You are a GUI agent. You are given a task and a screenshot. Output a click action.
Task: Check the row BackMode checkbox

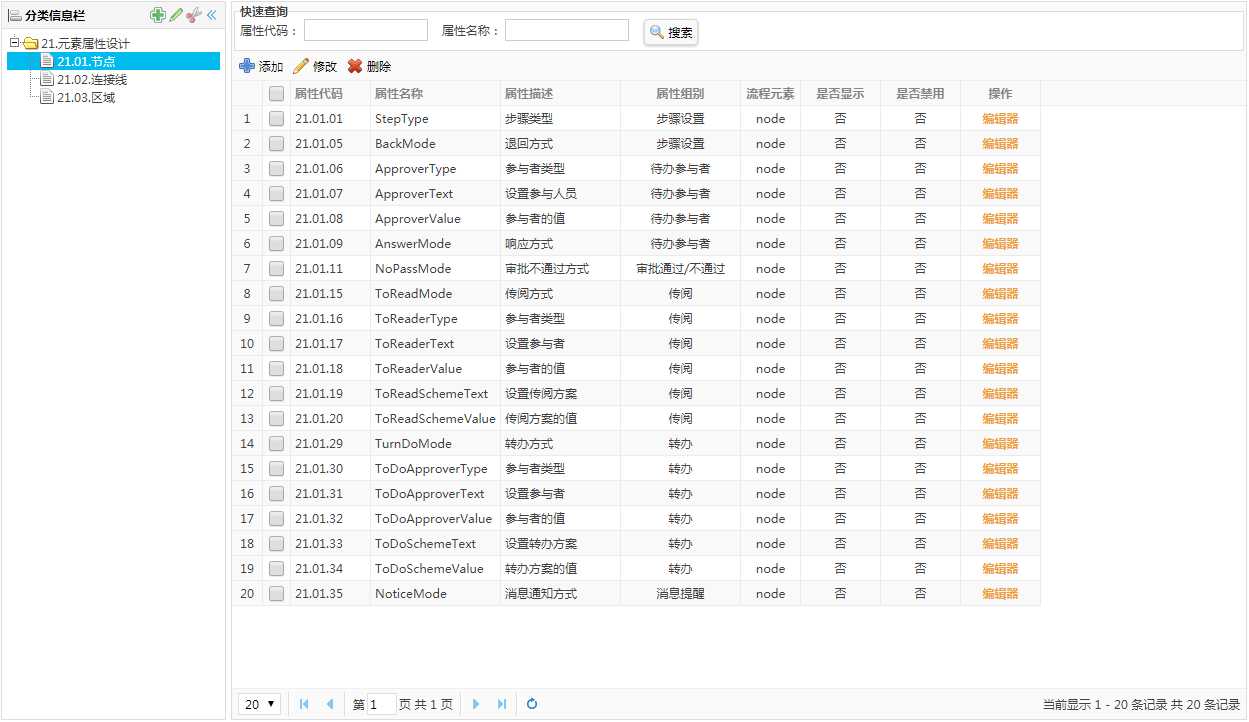tap(277, 144)
